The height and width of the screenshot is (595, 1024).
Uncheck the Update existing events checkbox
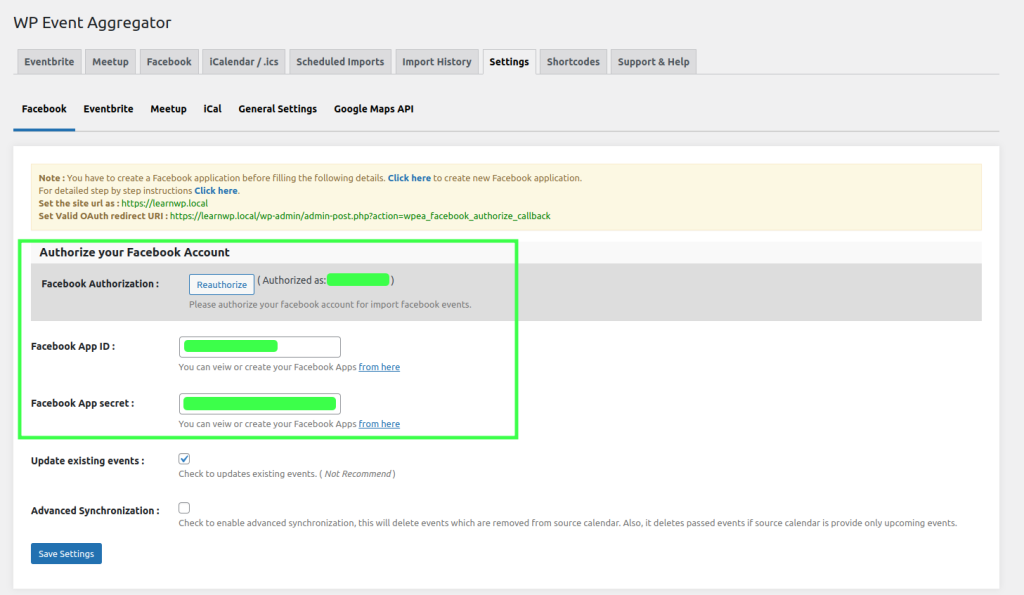tap(184, 459)
